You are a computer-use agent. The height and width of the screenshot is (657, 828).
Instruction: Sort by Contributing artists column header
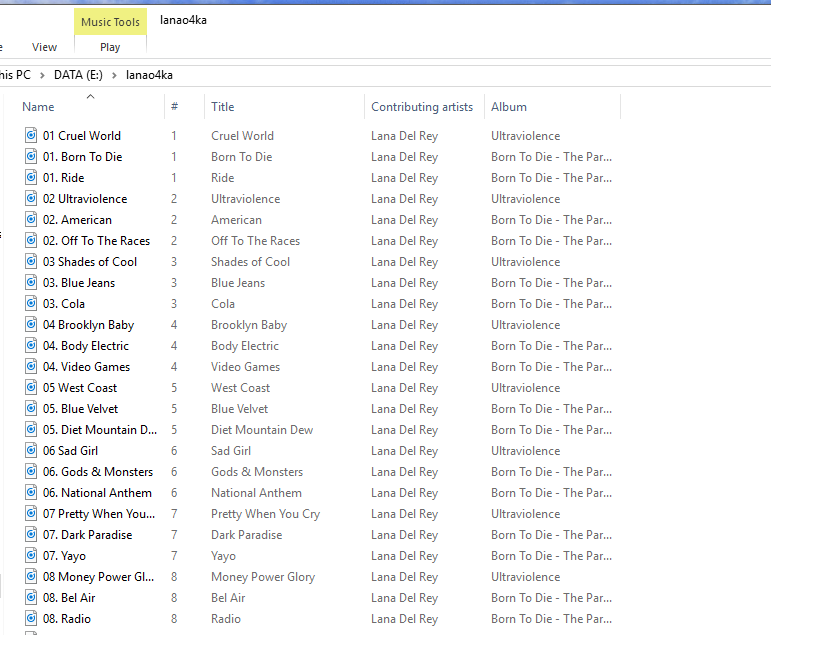(422, 107)
